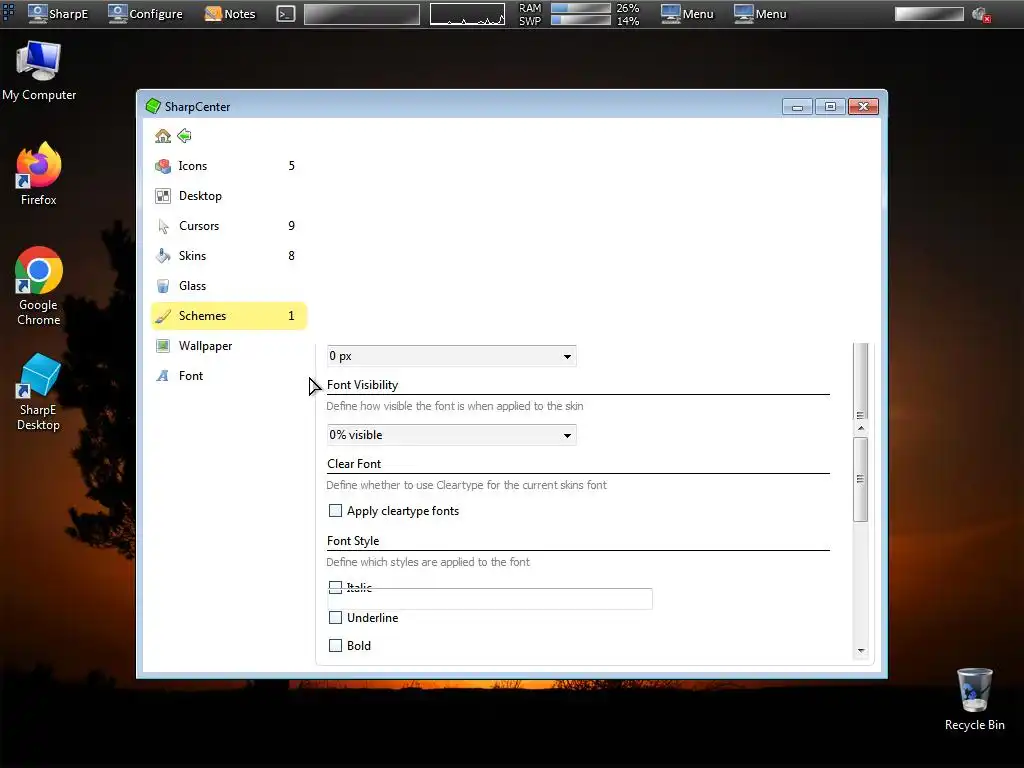Open the first Menu button in the top bar
1024x768 pixels.
(x=687, y=14)
